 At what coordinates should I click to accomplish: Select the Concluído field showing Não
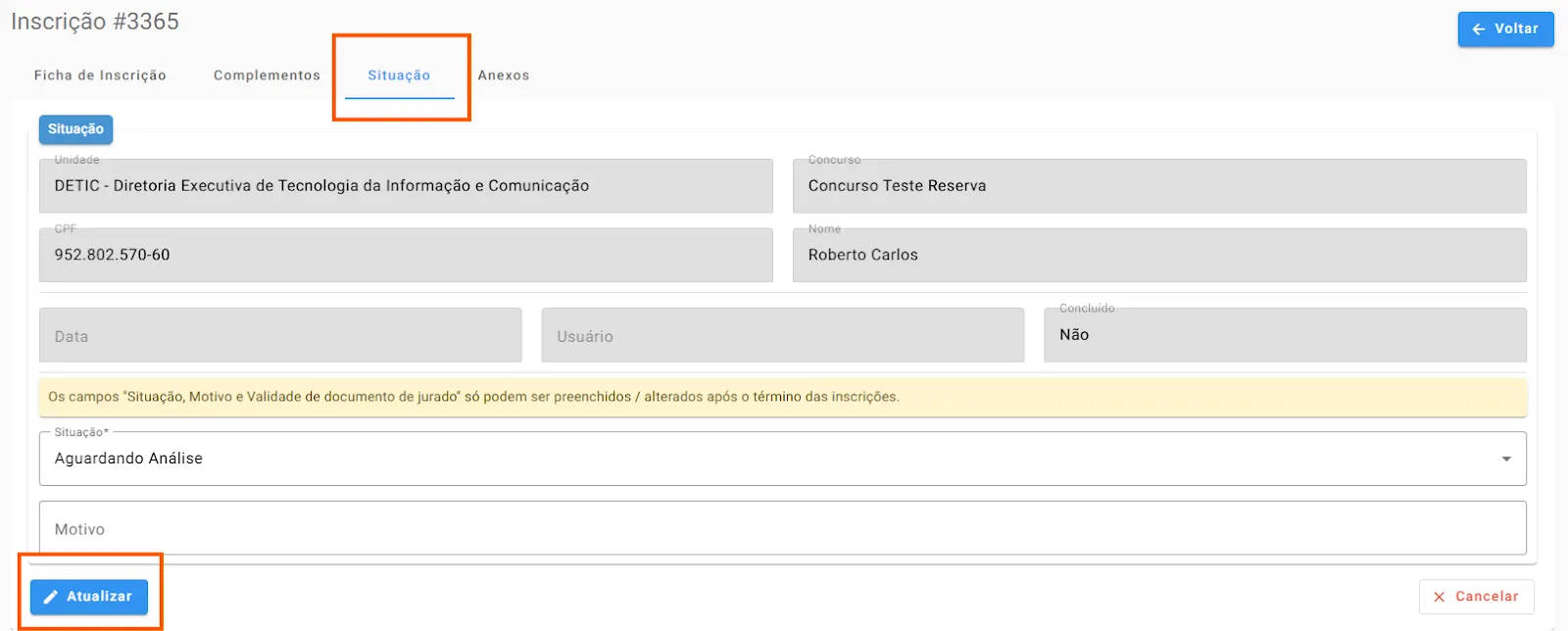(x=1284, y=335)
